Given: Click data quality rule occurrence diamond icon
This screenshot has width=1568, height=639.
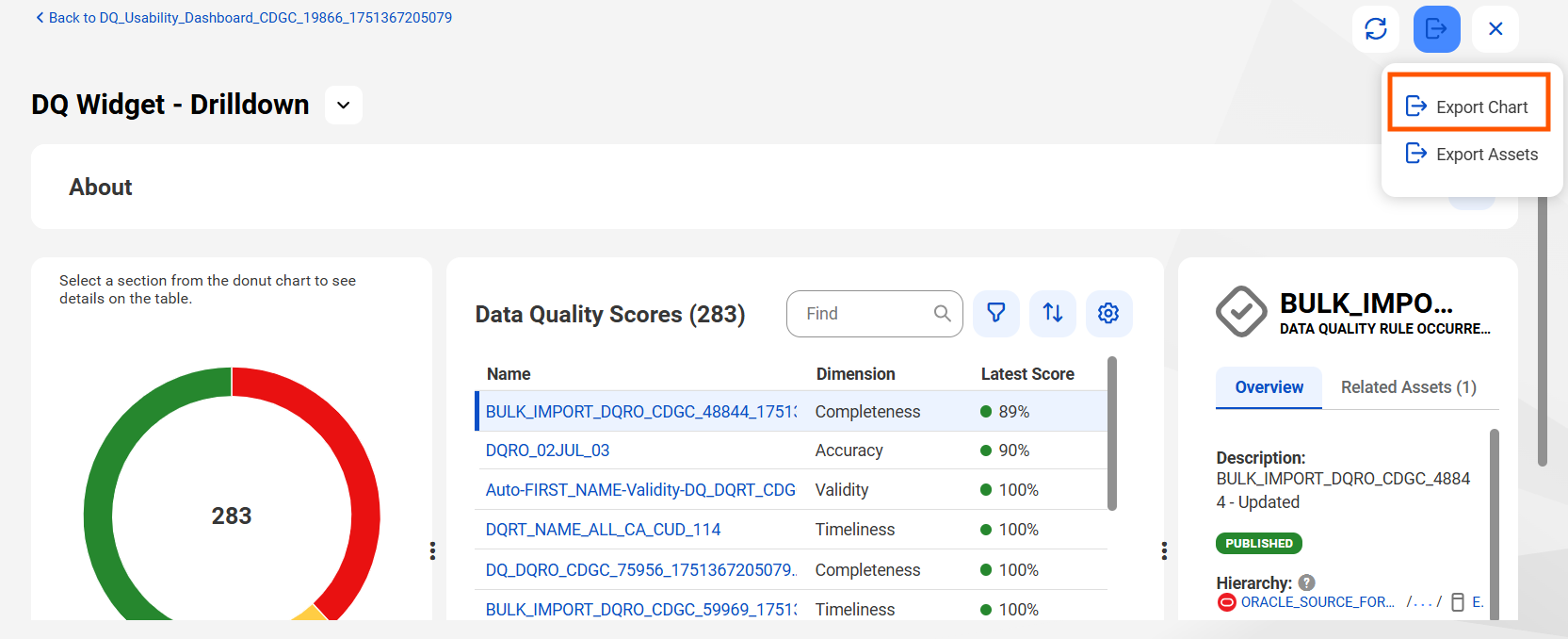Looking at the screenshot, I should [x=1241, y=312].
